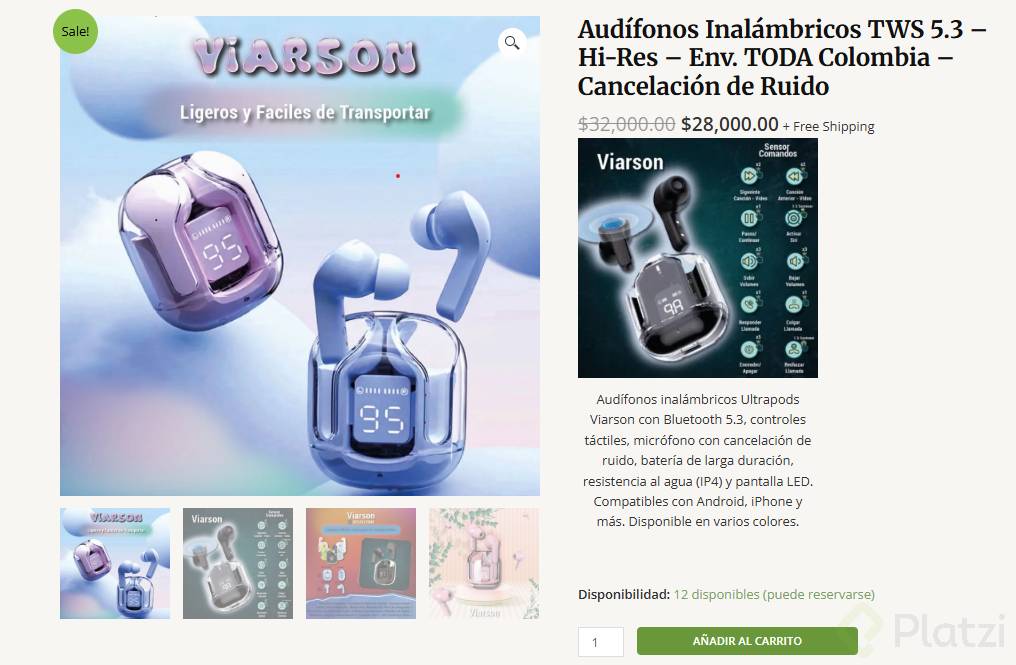Click the Viarson brand logo in main image
1016x665 pixels.
click(305, 57)
